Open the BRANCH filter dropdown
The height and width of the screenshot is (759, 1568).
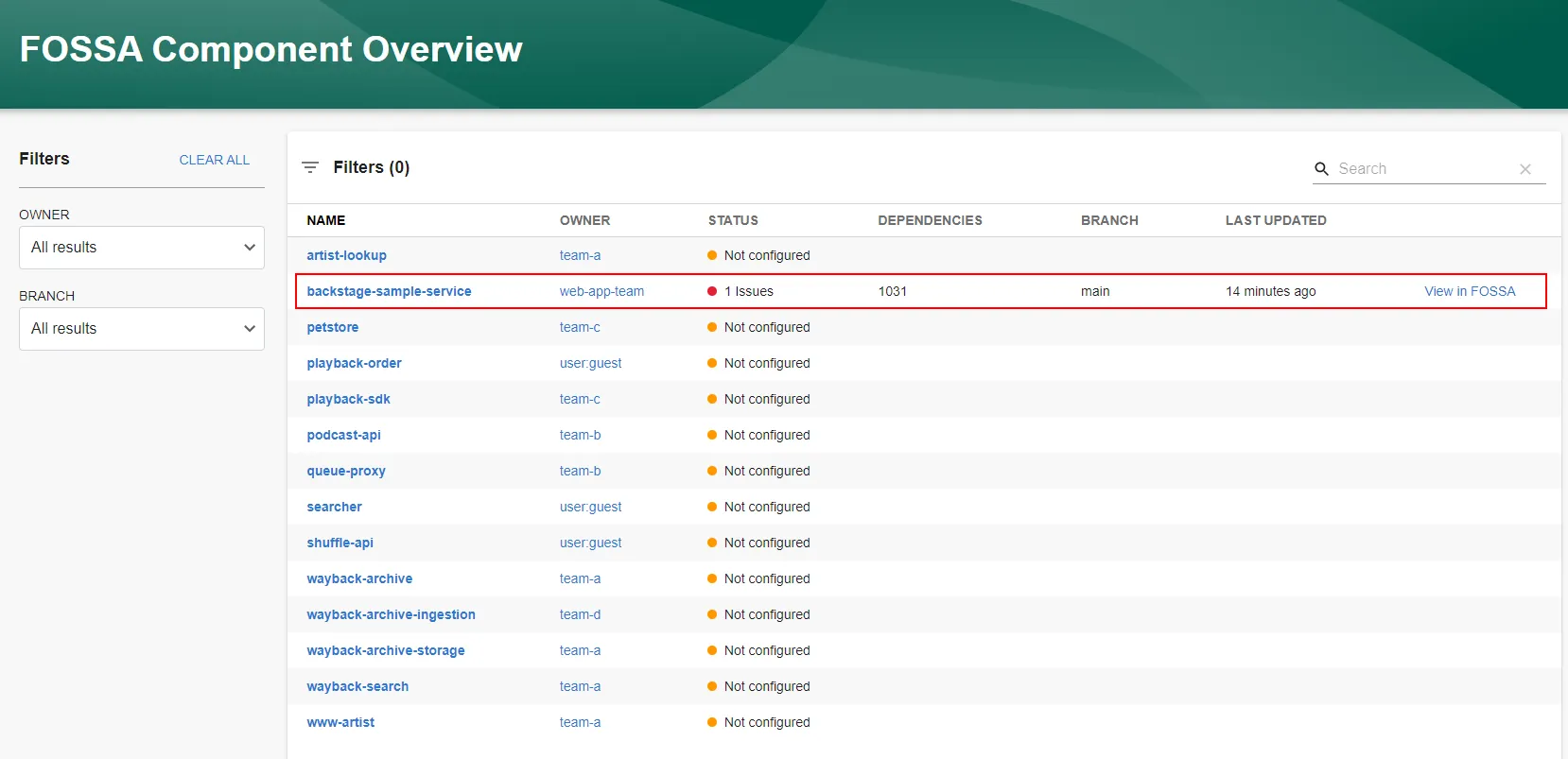click(x=142, y=329)
